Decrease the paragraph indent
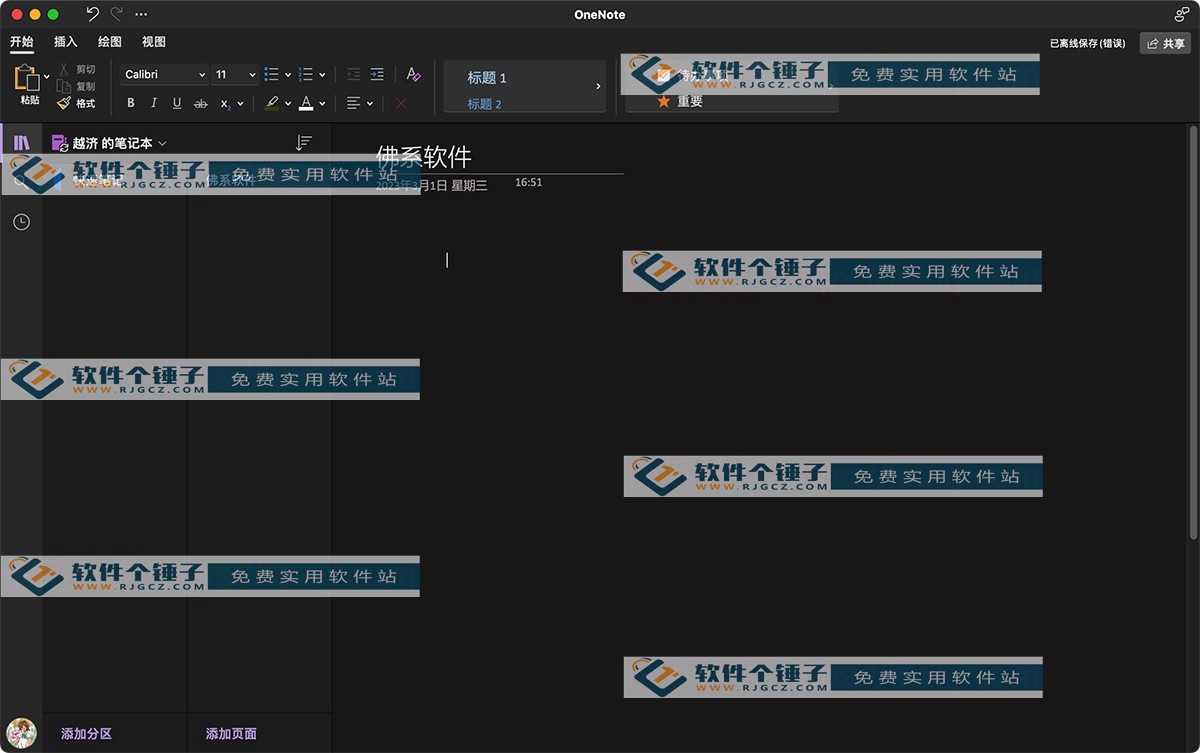The height and width of the screenshot is (753, 1200). pyautogui.click(x=353, y=74)
